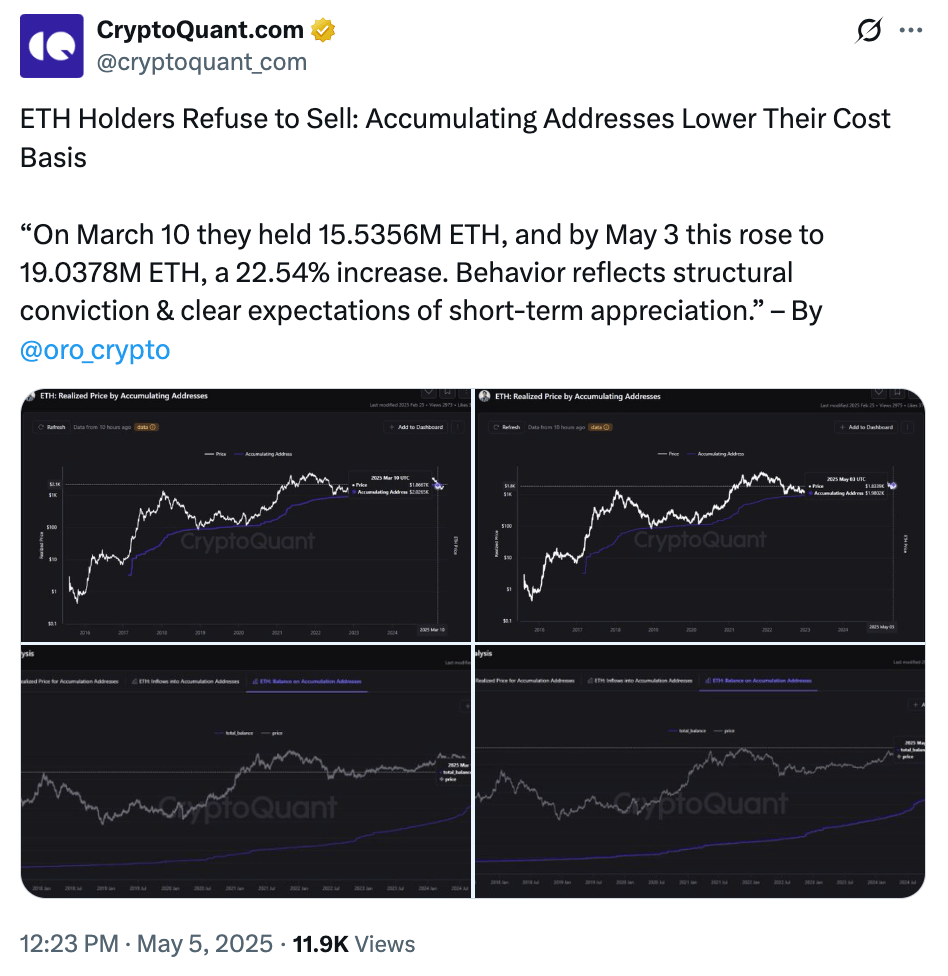The width and height of the screenshot is (948, 976).
Task: Open the @oro_crypto mention link
Action: click(x=95, y=350)
